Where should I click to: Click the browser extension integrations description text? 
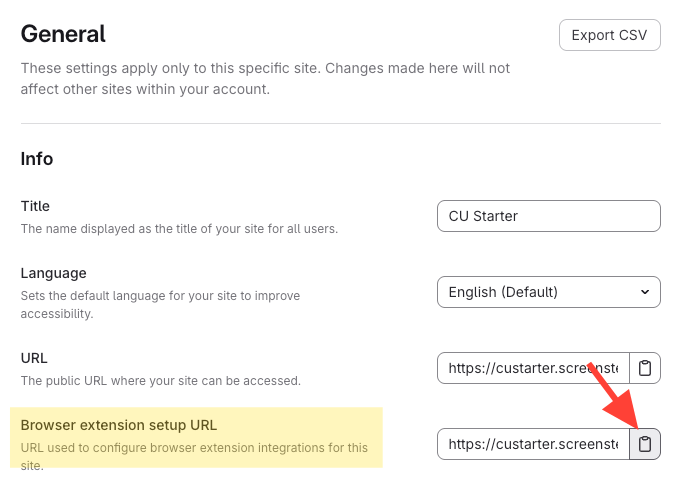tap(193, 448)
